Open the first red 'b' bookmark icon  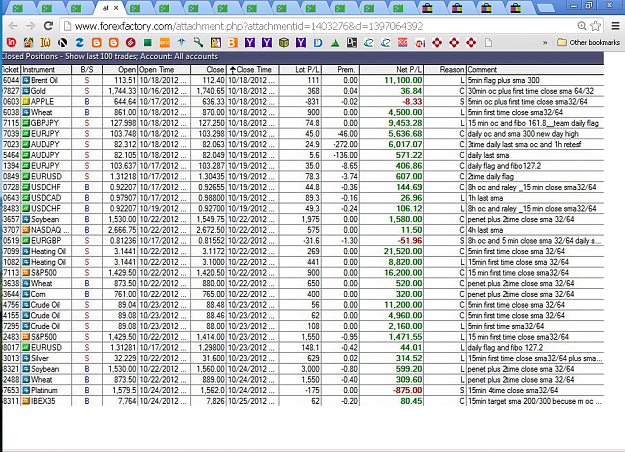click(x=11, y=42)
